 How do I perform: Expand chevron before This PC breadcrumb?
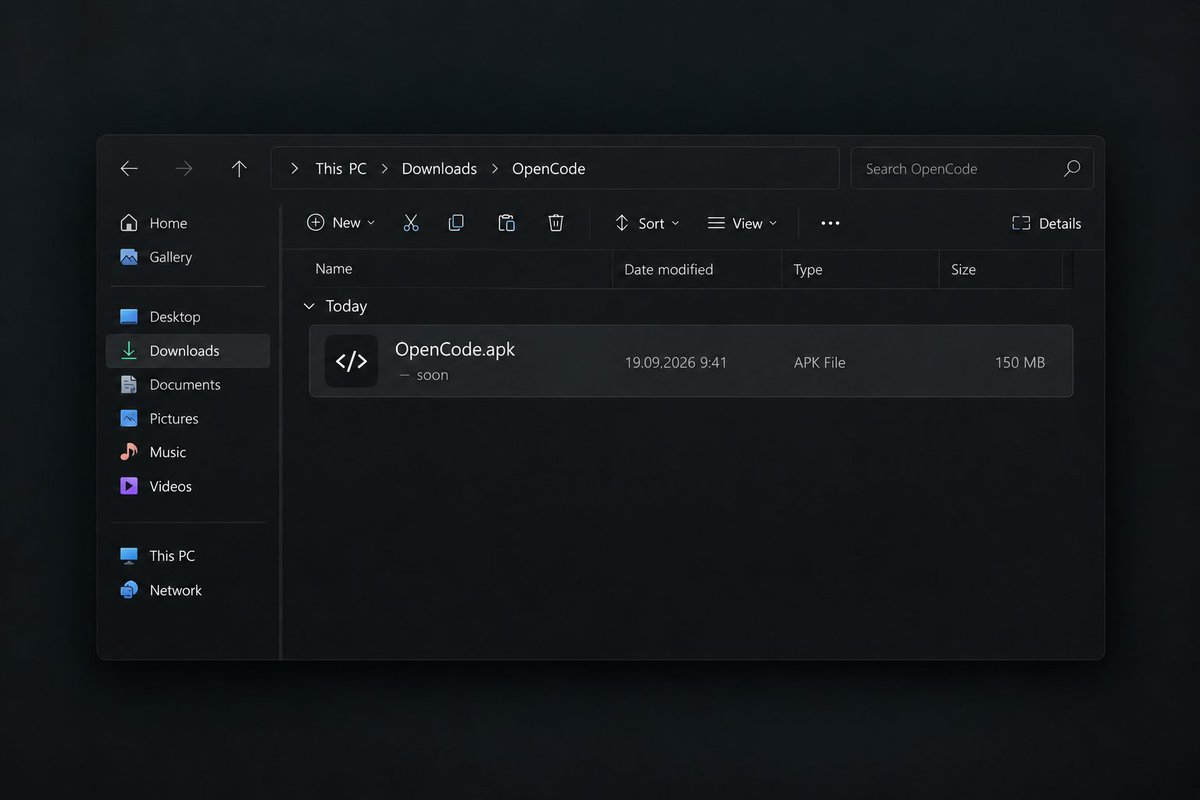point(294,169)
